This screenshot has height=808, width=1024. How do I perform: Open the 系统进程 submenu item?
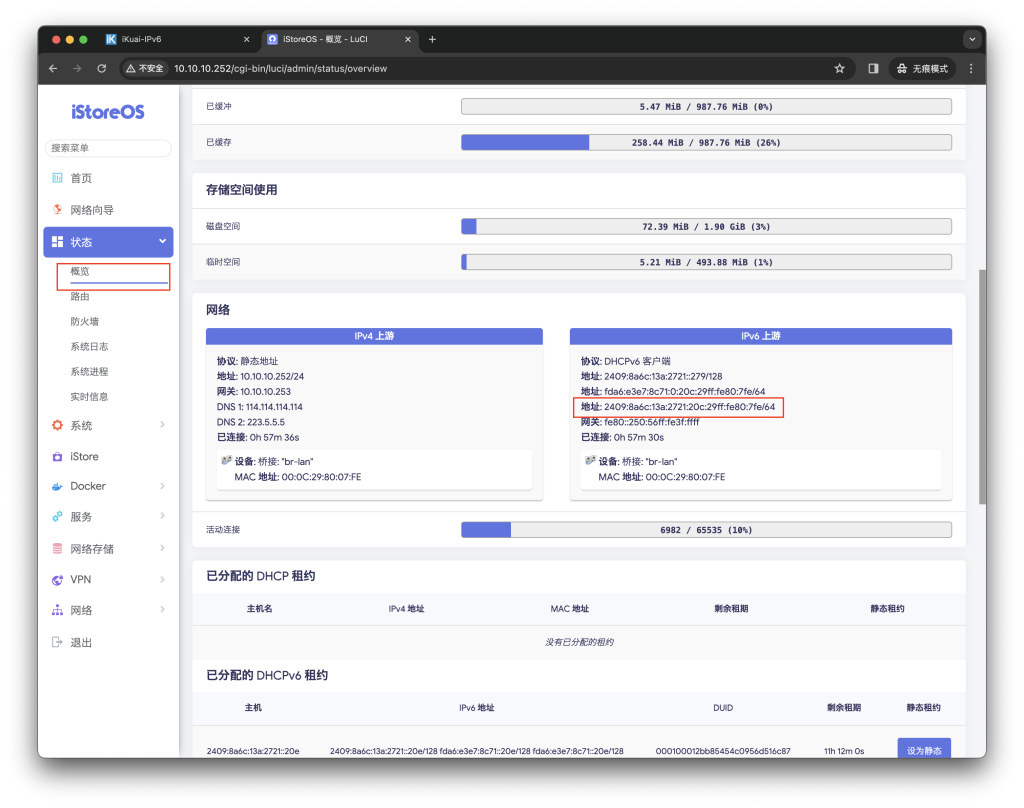[89, 372]
